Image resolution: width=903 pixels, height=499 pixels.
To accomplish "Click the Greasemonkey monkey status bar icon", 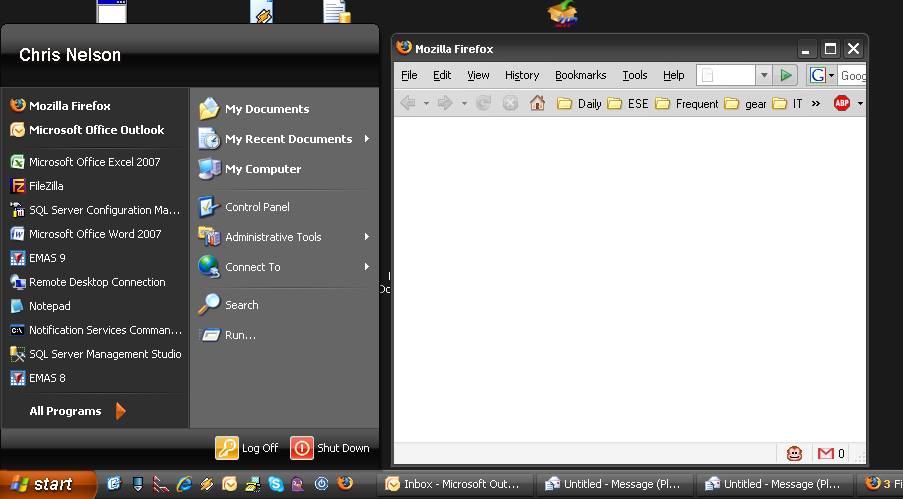I will (794, 453).
